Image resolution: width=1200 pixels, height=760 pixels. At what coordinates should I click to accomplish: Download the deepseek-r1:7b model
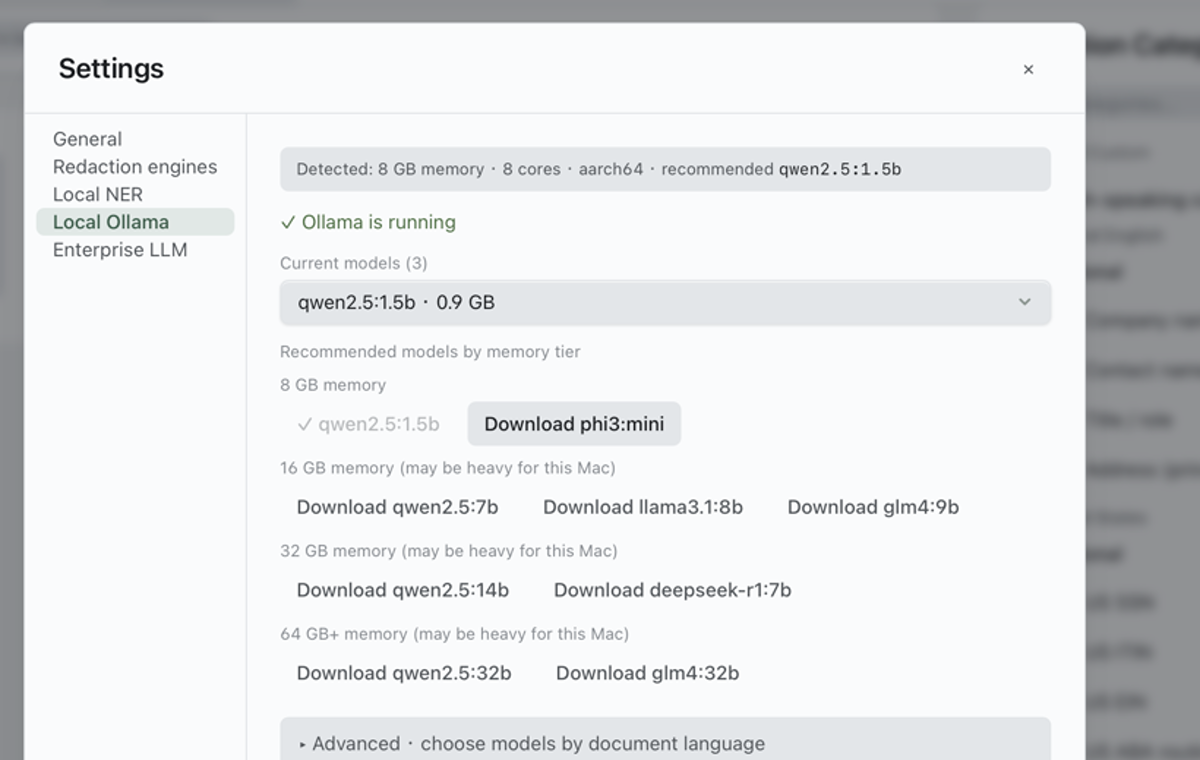coord(673,590)
